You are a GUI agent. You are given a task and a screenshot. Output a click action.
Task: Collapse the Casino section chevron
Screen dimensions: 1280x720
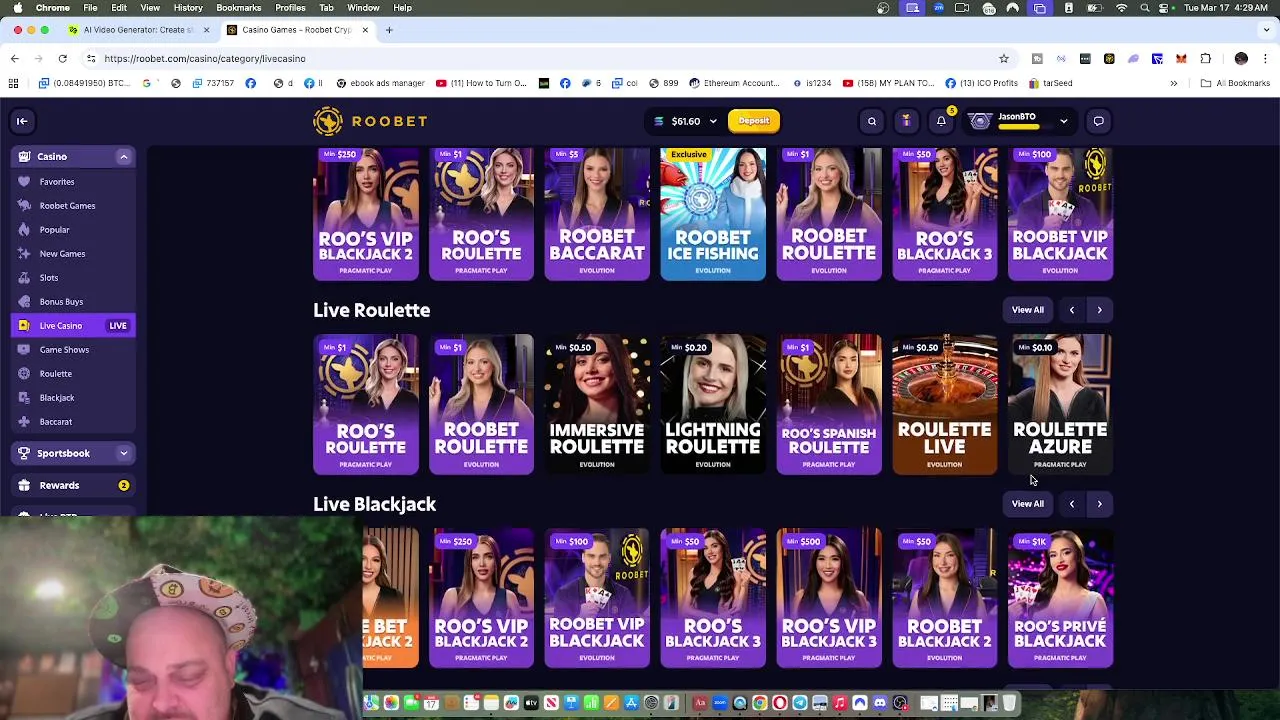pos(124,157)
